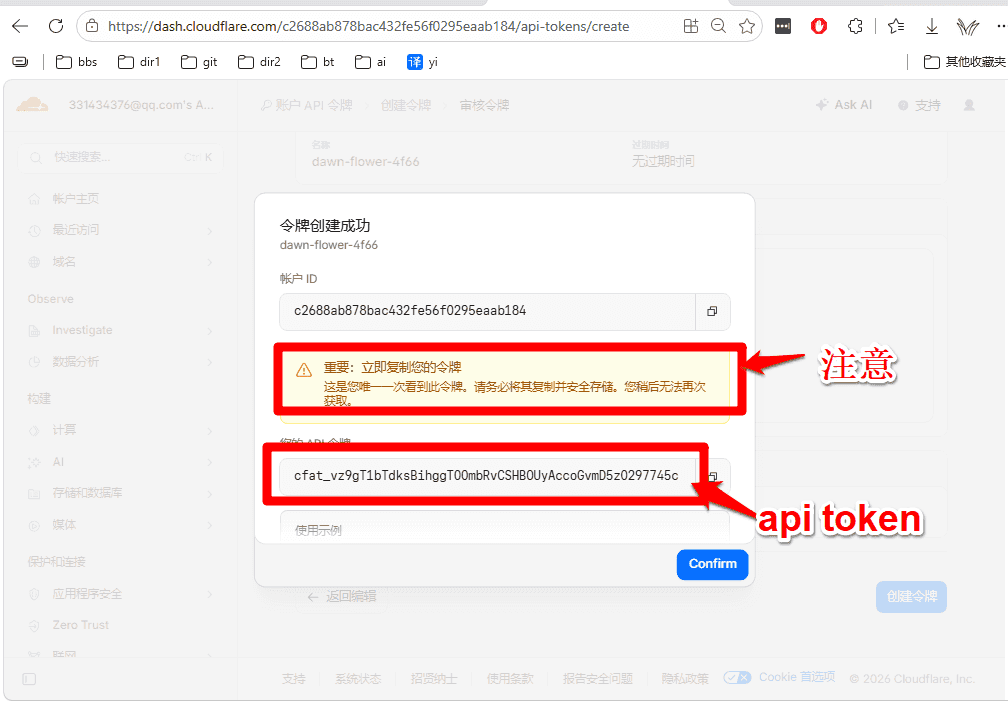
Task: Expand 数据分析 in the sidebar
Action: (120, 362)
